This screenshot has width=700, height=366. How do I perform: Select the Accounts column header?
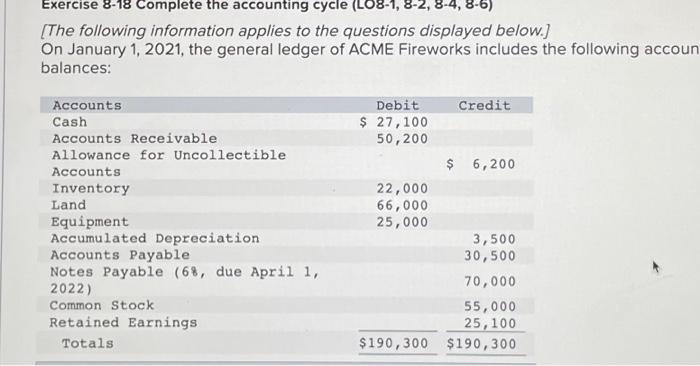pyautogui.click(x=87, y=105)
